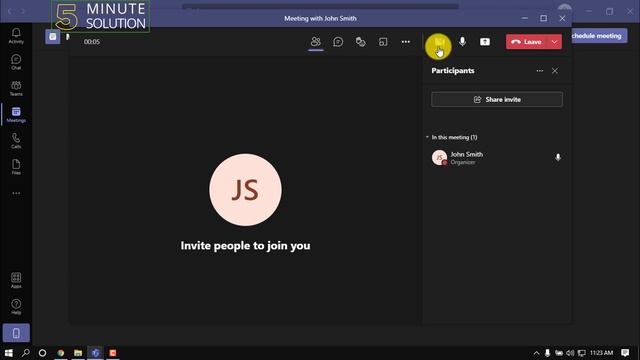Viewport: 640px width, 360px height.
Task: Open Windows taskbar search
Action: point(26,353)
